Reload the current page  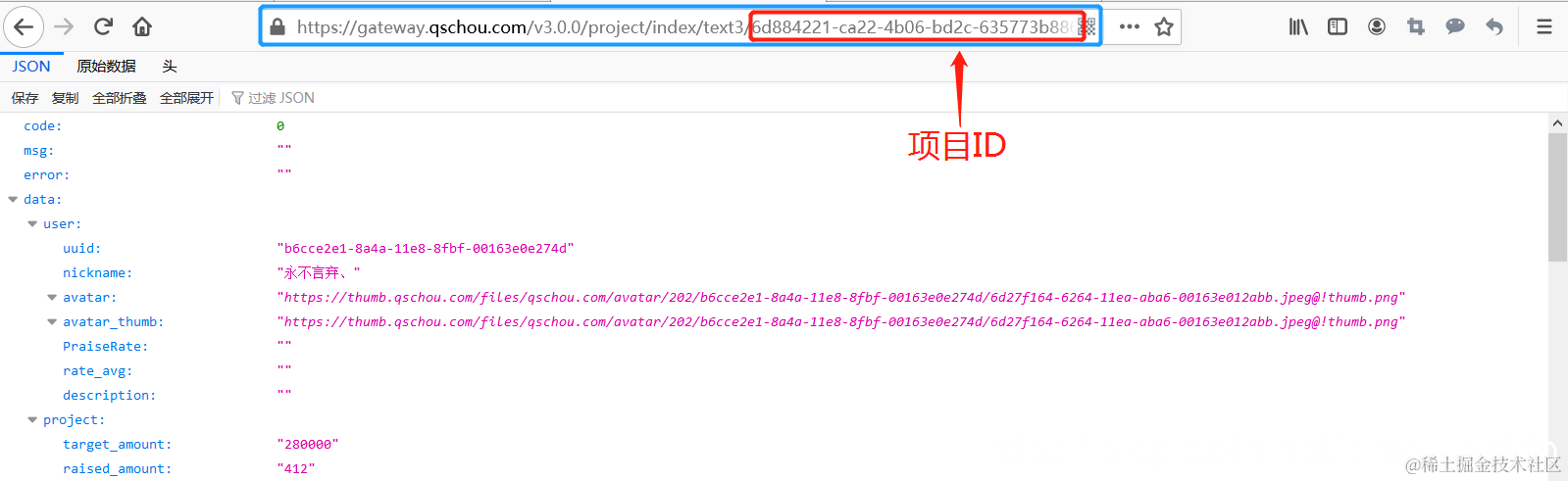tap(103, 26)
